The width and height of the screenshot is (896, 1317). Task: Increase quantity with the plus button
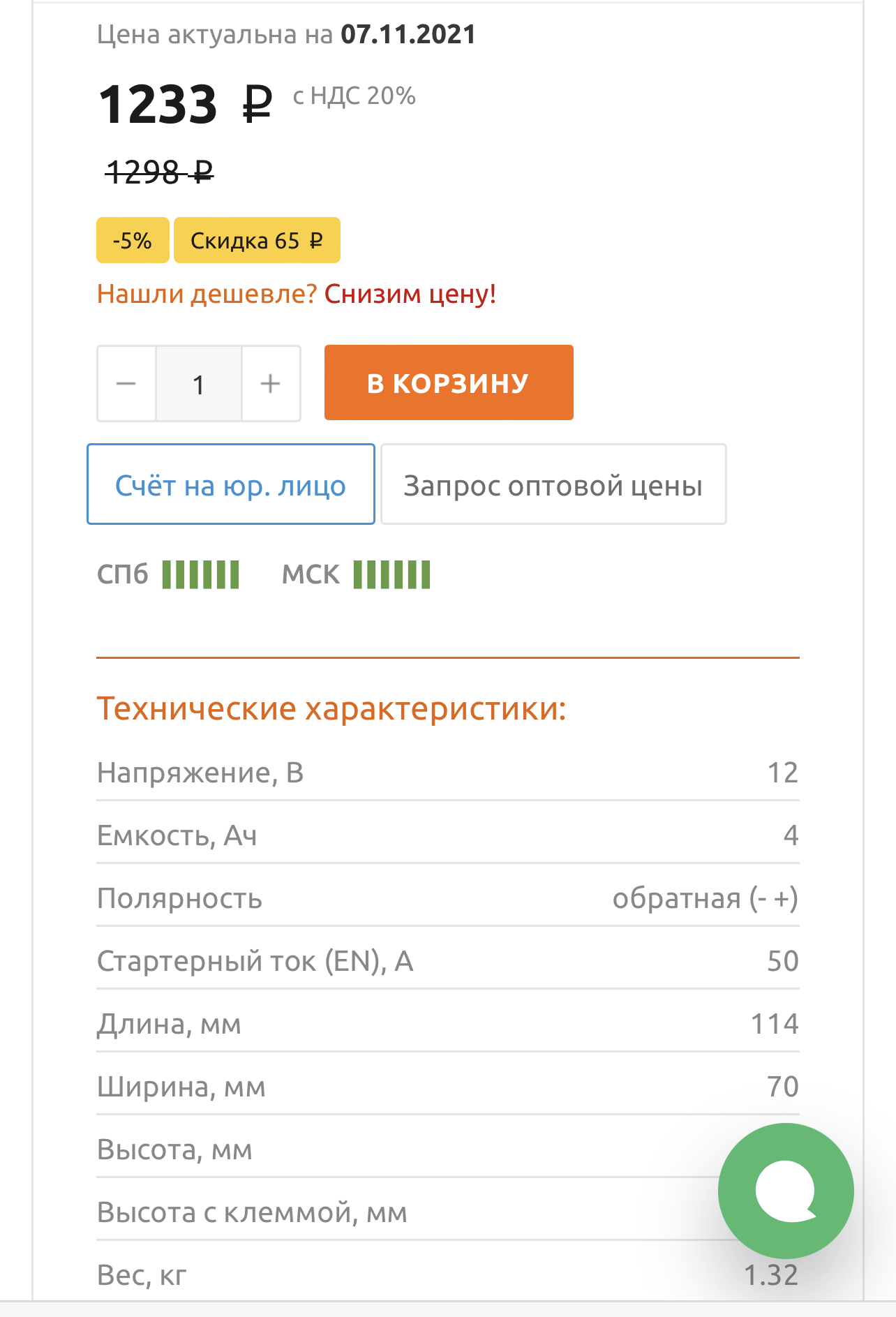coord(271,384)
